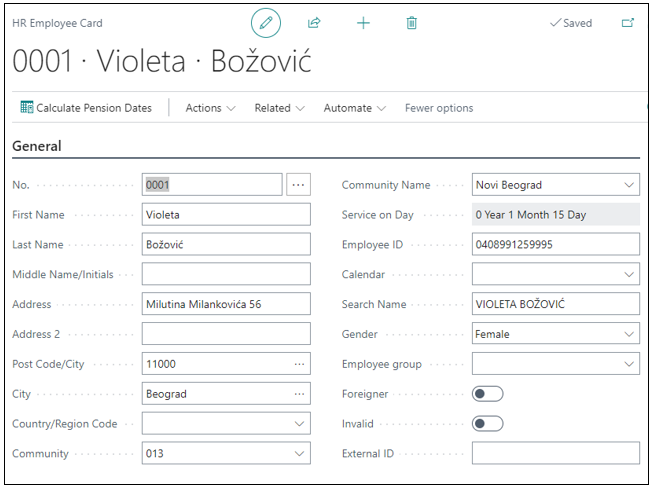655x489 pixels.
Task: Open the City field lookup ellipsis
Action: (299, 394)
